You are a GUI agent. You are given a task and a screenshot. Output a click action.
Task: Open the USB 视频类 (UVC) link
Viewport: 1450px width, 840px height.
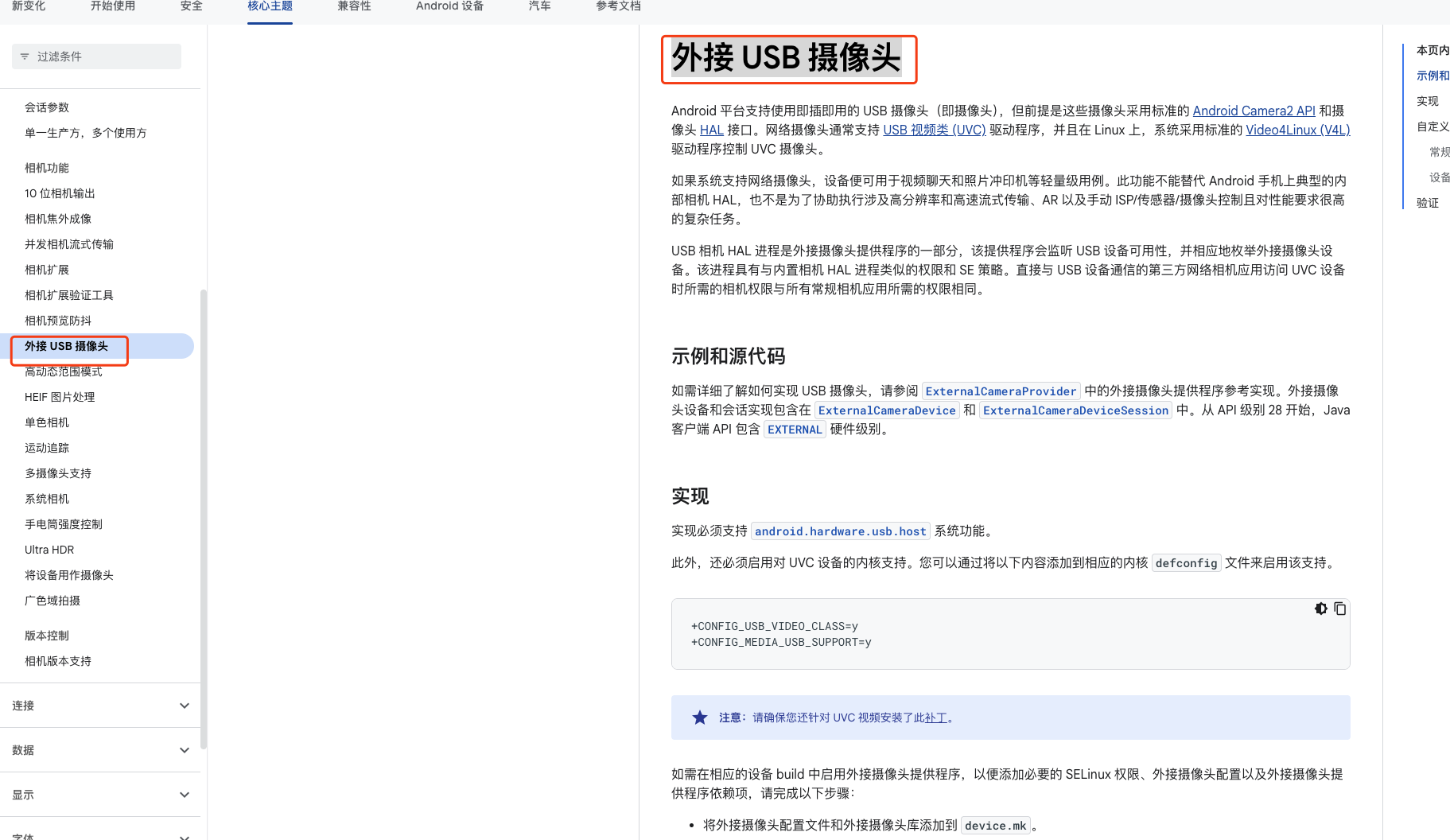934,130
